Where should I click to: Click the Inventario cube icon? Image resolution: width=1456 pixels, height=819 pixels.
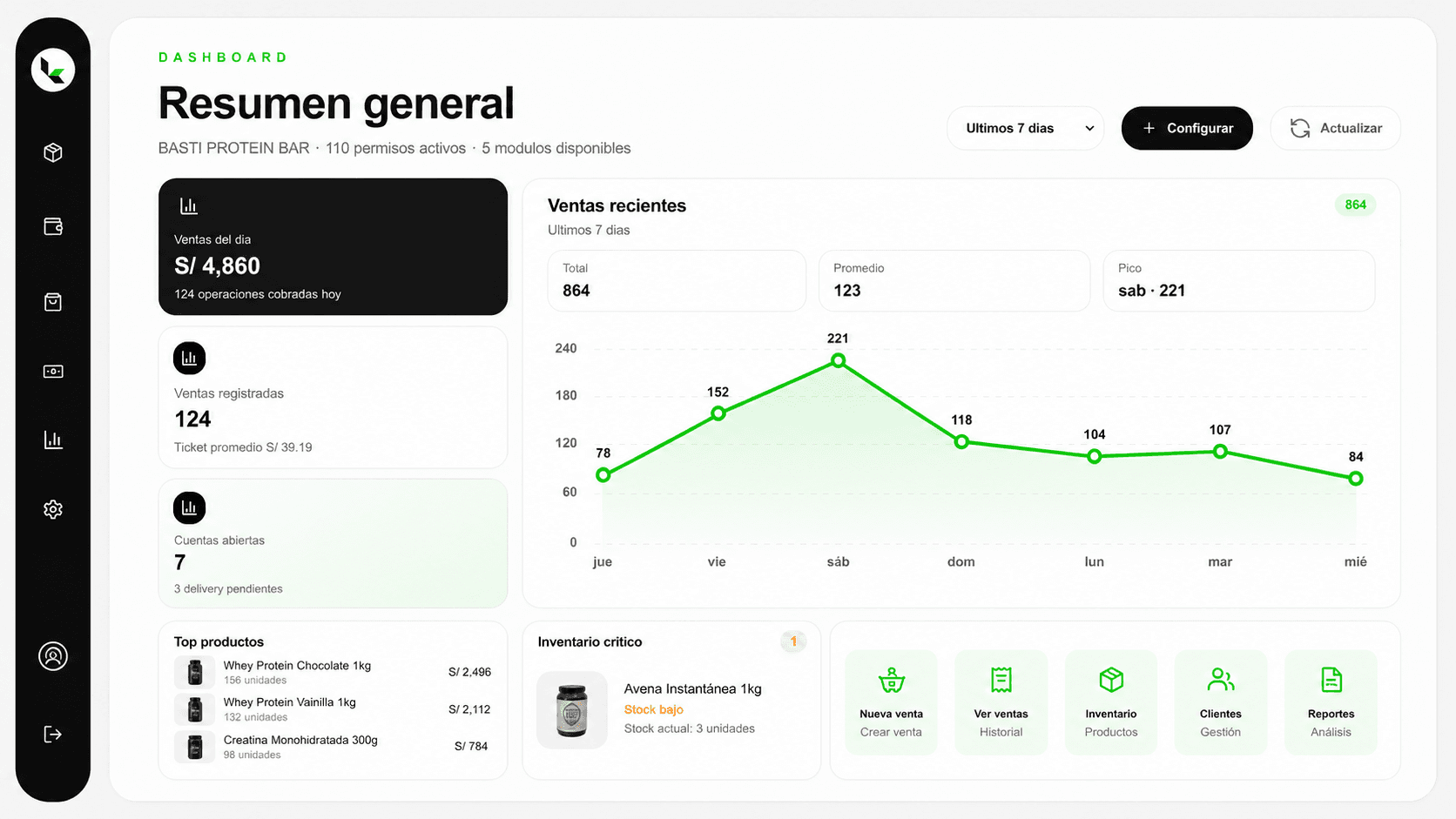[x=1111, y=680]
